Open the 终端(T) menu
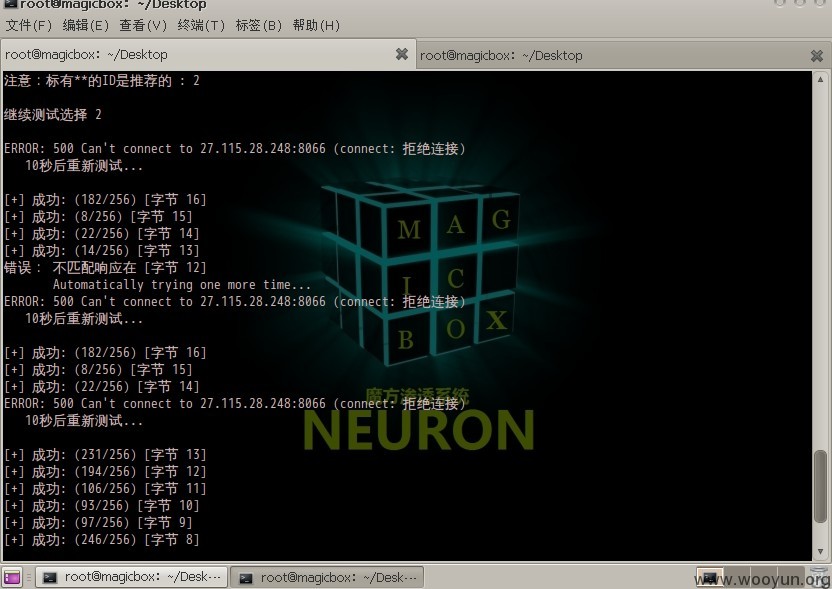The image size is (832, 589). [201, 25]
